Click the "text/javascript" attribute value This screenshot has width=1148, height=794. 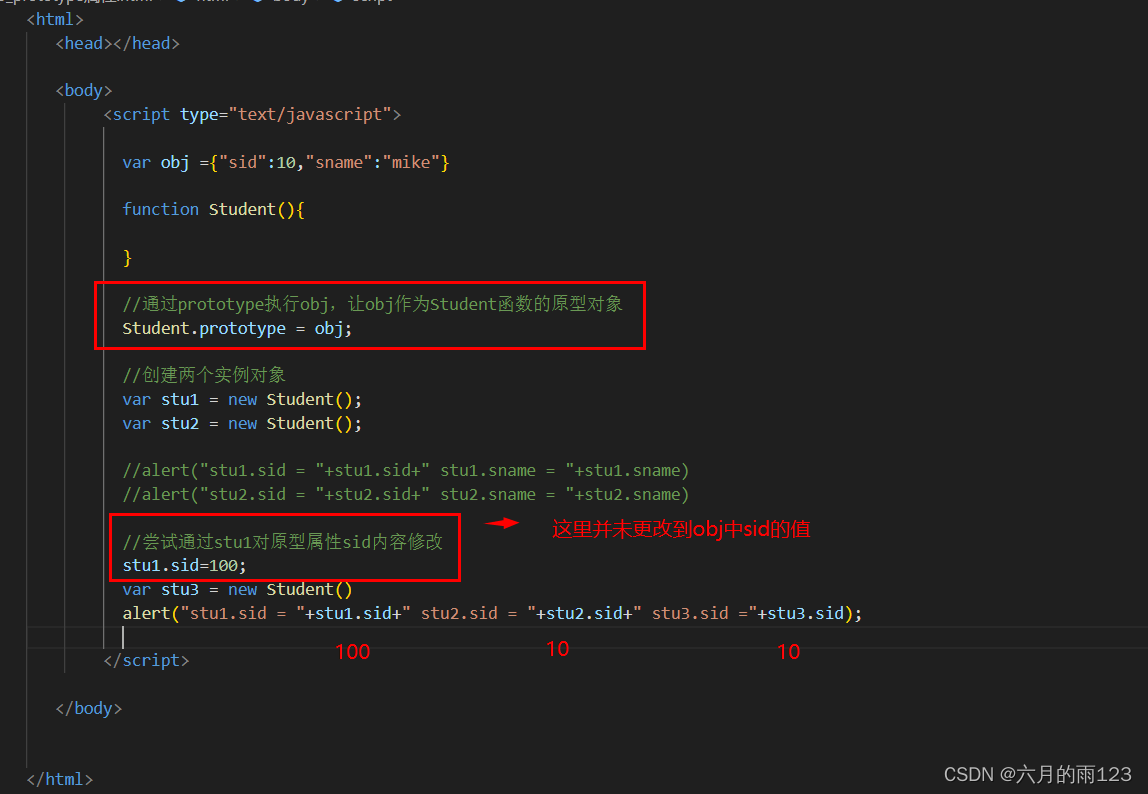tap(310, 115)
